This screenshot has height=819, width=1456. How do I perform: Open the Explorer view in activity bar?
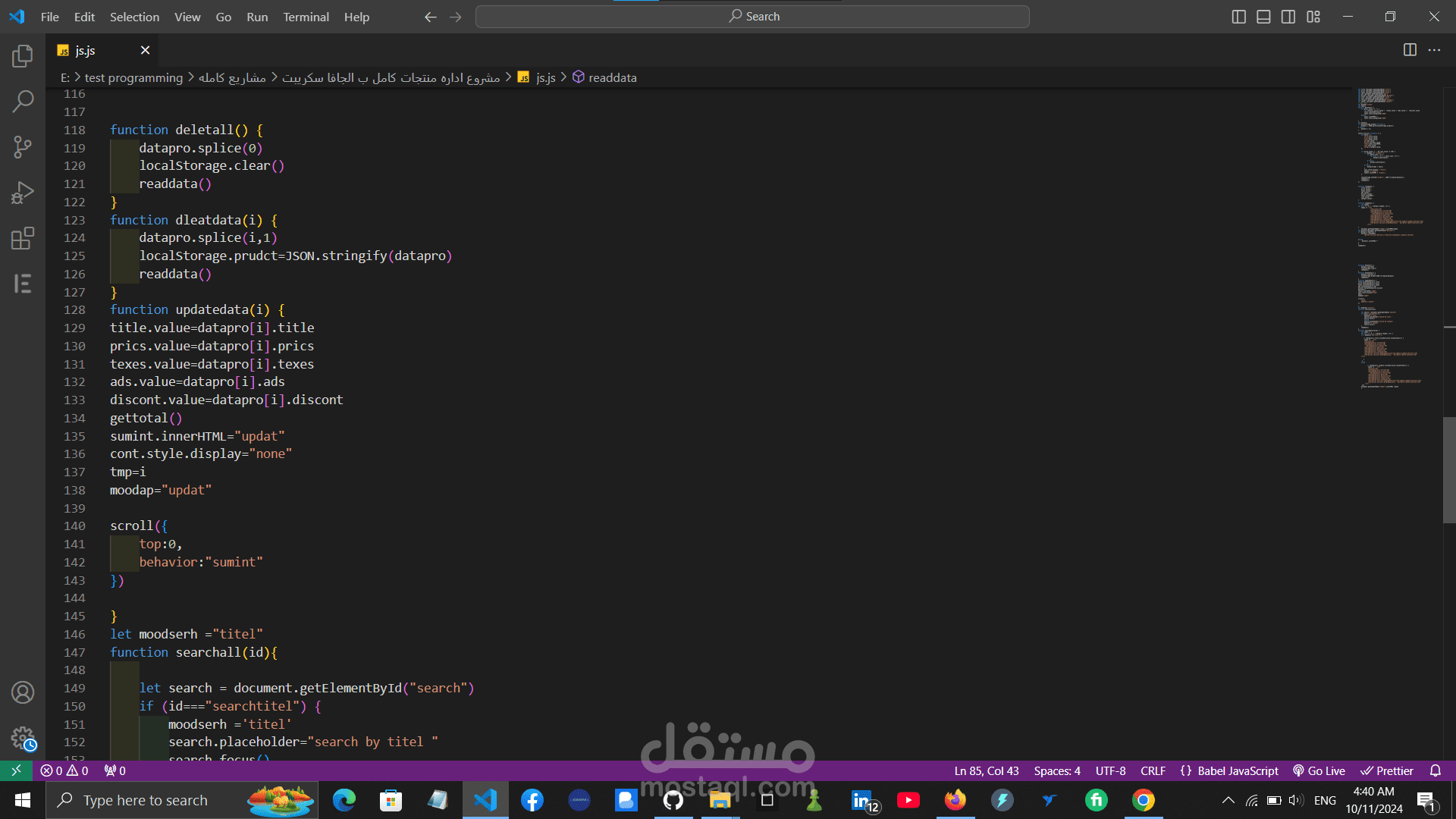[x=23, y=56]
